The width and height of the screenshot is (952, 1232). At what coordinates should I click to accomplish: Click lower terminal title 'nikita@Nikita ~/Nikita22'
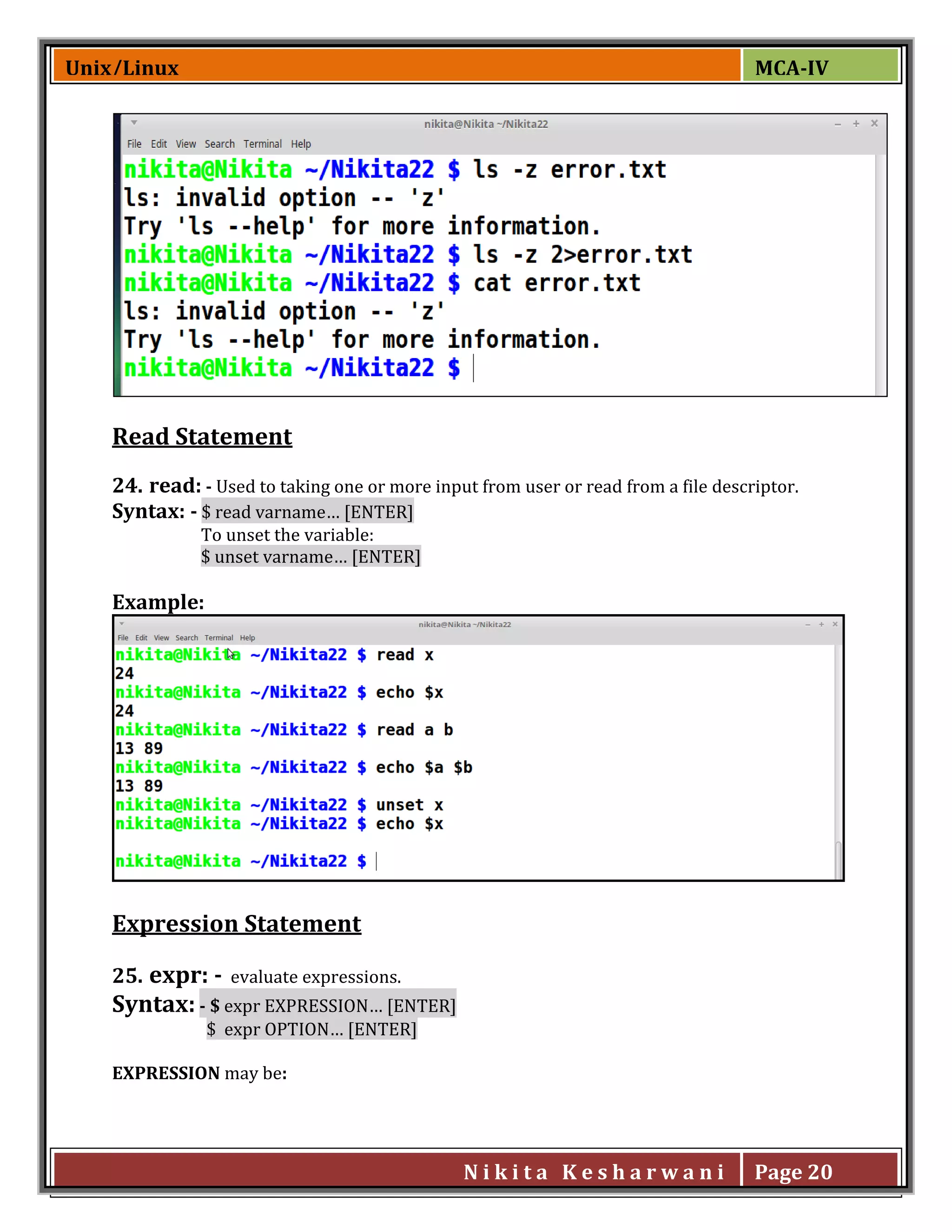[465, 624]
